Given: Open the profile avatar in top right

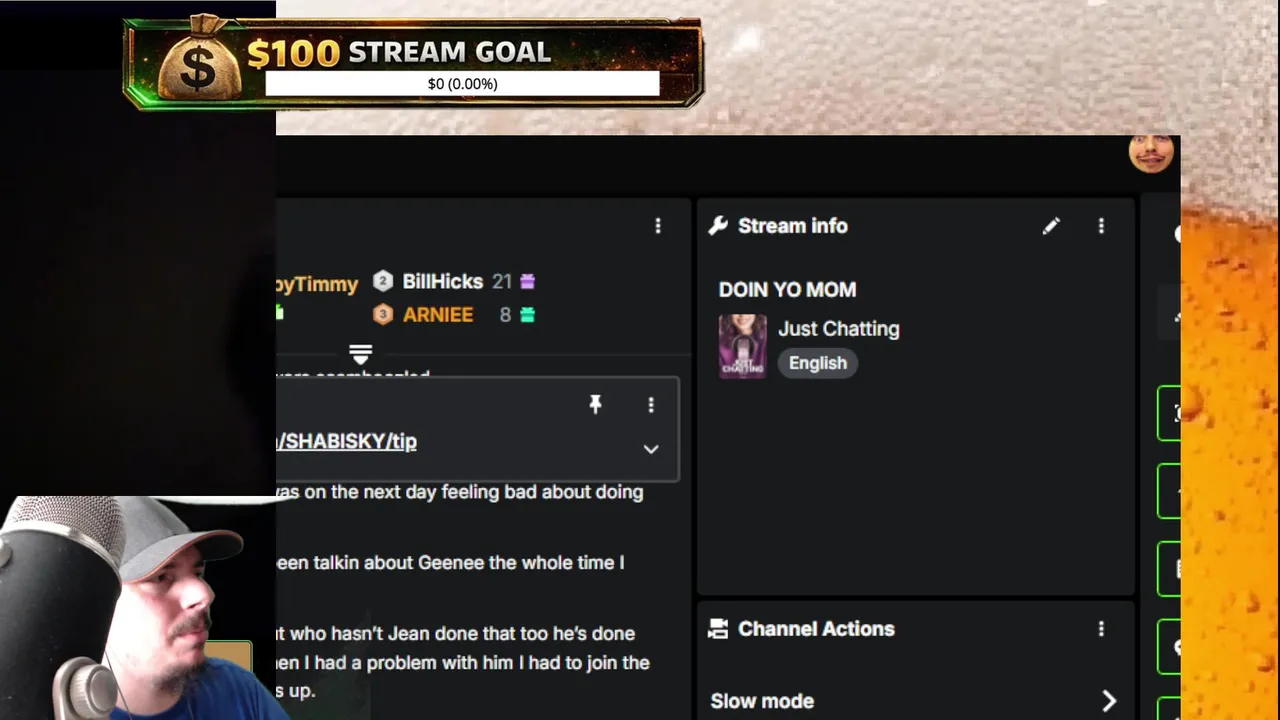Looking at the screenshot, I should (1151, 155).
